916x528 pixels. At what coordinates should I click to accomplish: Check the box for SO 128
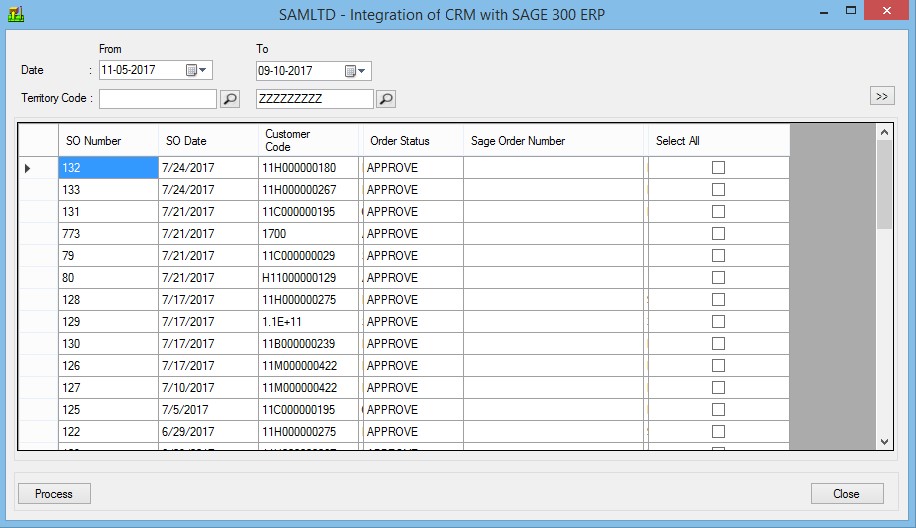click(719, 300)
